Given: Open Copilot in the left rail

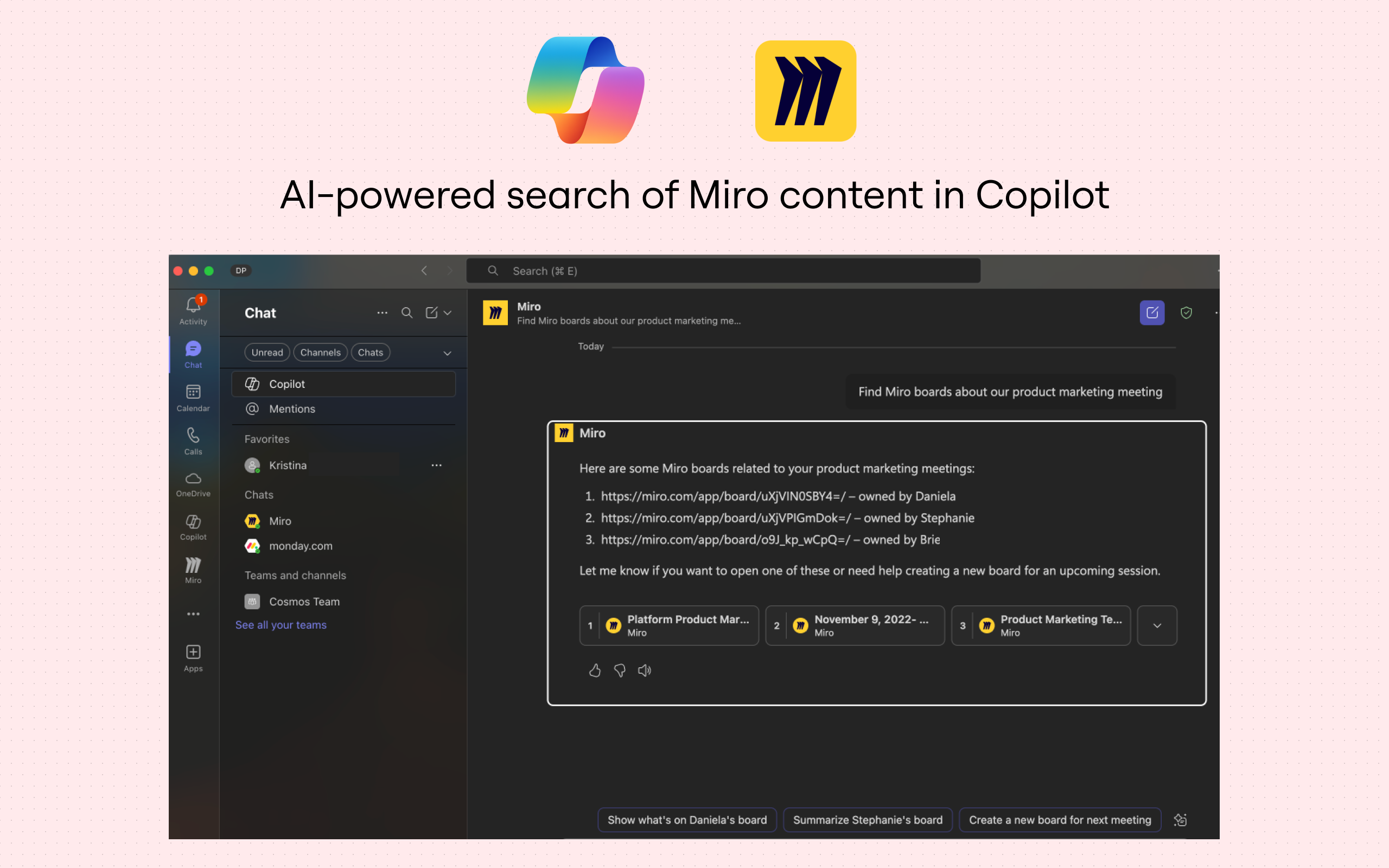Looking at the screenshot, I should 193,527.
